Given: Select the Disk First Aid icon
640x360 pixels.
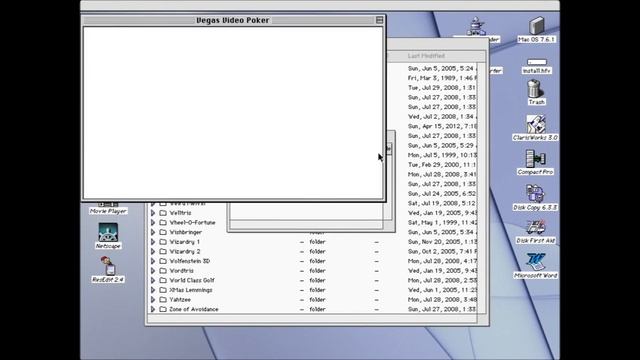Looking at the screenshot, I should click(x=536, y=227).
